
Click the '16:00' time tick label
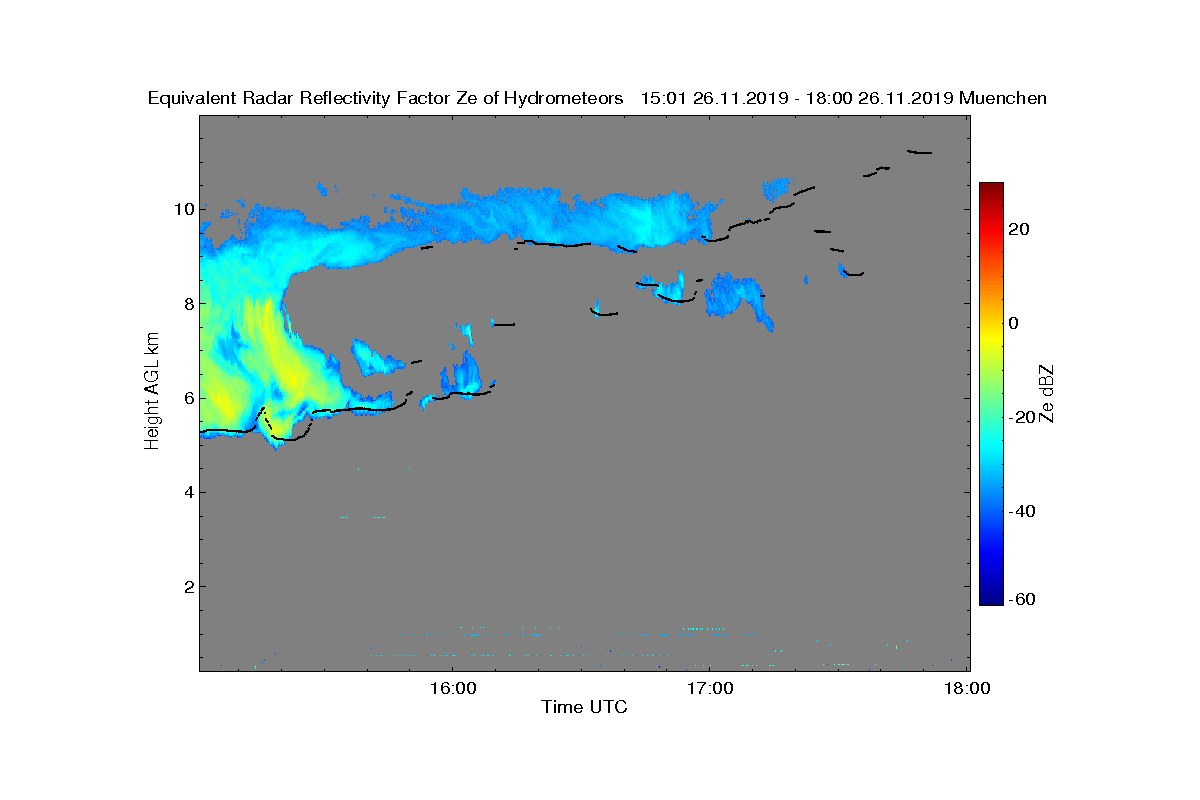coord(452,688)
